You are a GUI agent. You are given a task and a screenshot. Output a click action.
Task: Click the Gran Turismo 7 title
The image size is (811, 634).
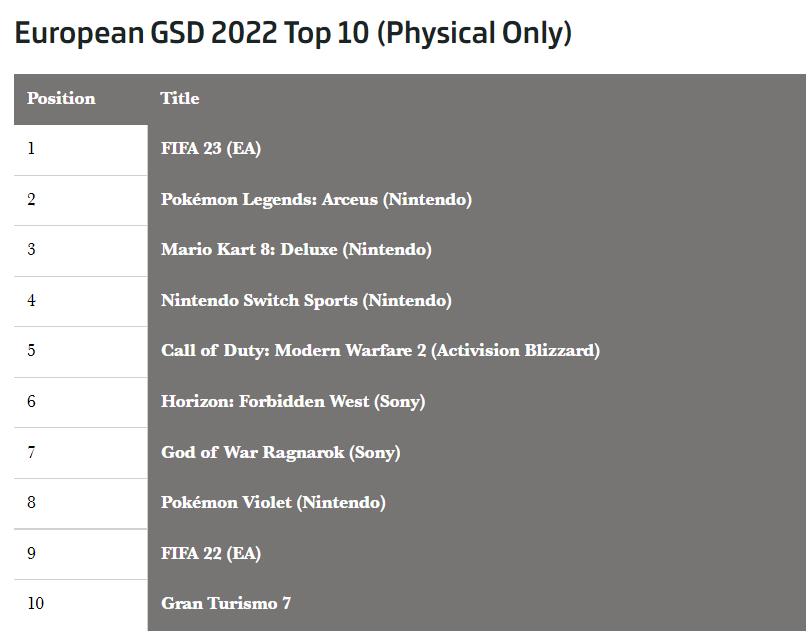[226, 603]
